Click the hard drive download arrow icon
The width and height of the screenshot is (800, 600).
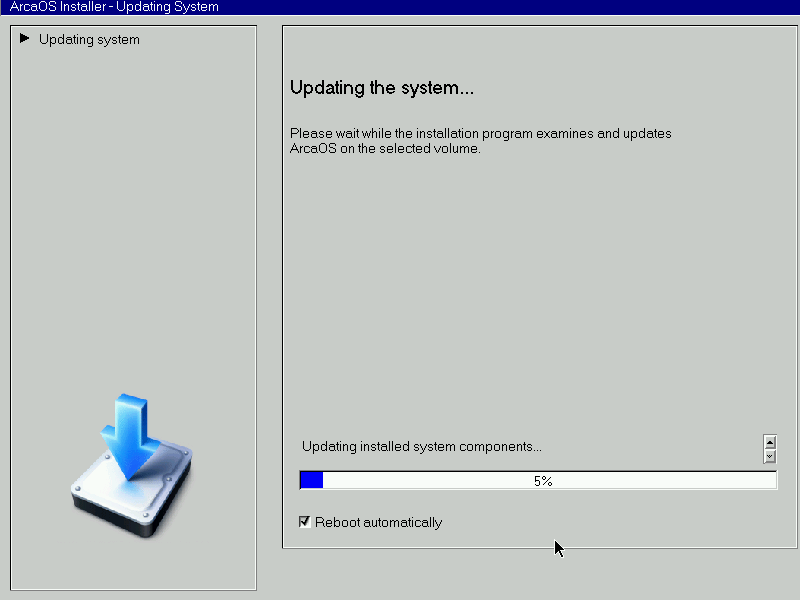coord(132,465)
